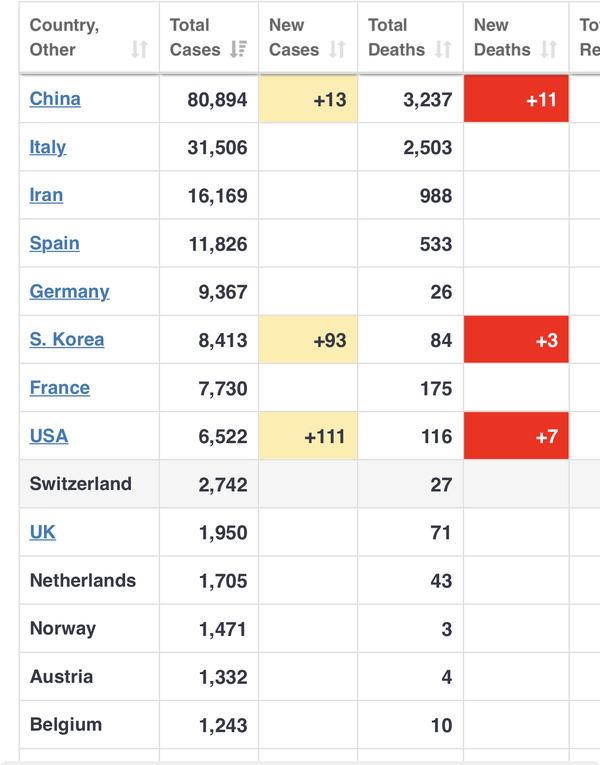Screen dimensions: 600x765
Task: Click the sort arrows beside New Cases
Action: point(337,50)
